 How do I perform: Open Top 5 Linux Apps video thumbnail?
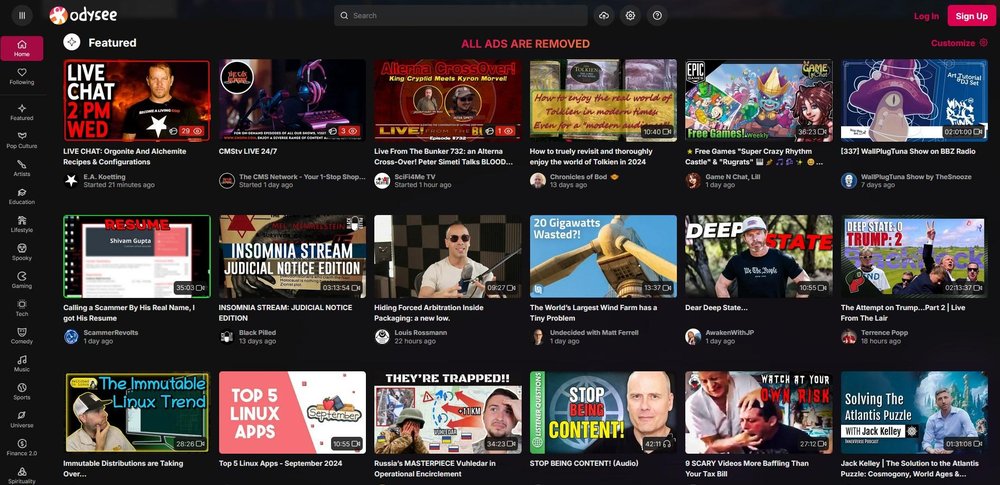tap(292, 412)
